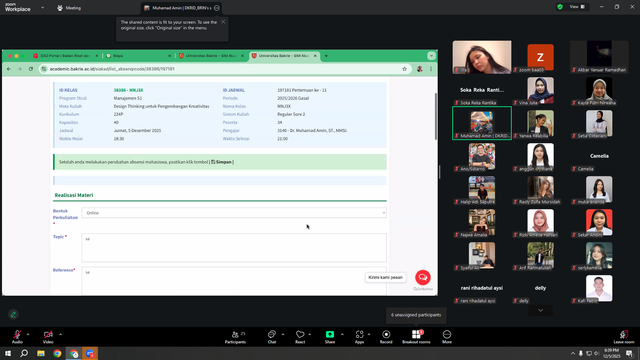Open the Zoom Workplace dropdown arrow
The width and height of the screenshot is (640, 360).
point(42,7)
